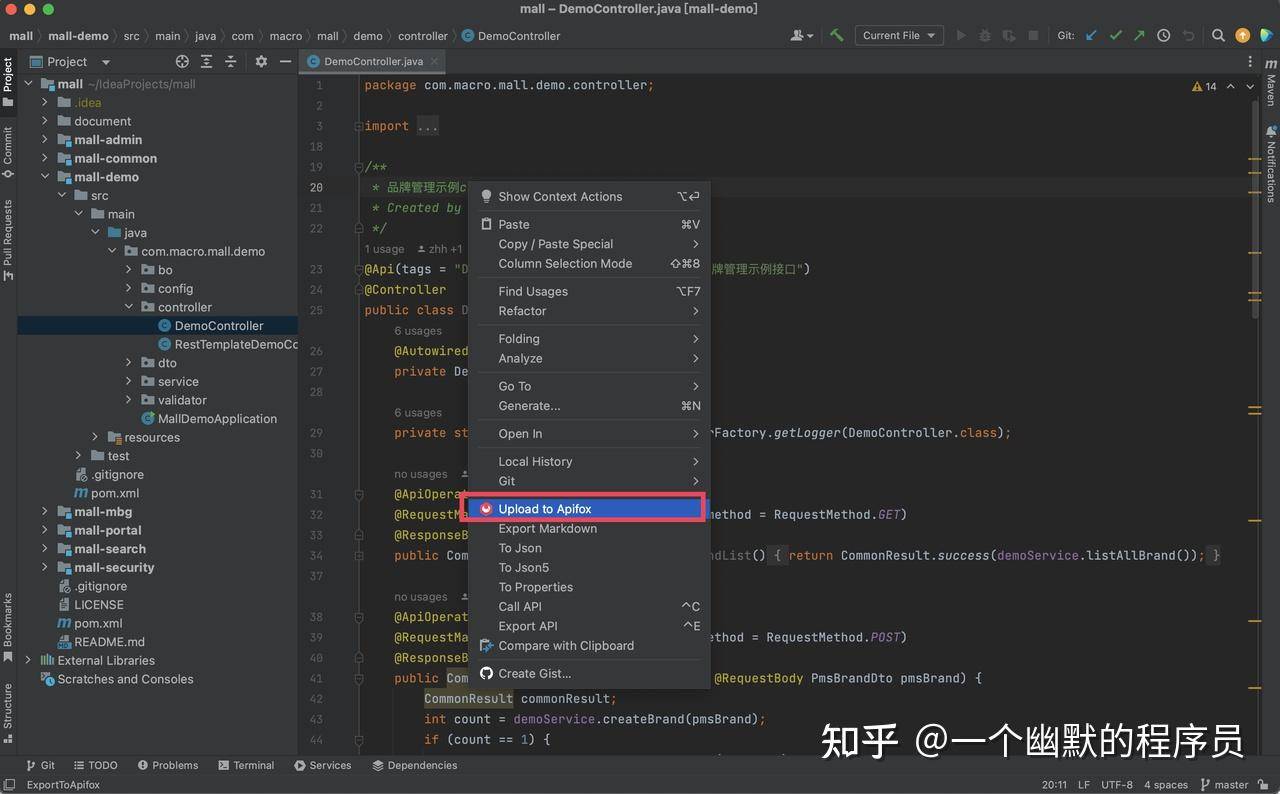Toggle the import block fold marker
Image resolution: width=1280 pixels, height=794 pixels.
click(357, 126)
